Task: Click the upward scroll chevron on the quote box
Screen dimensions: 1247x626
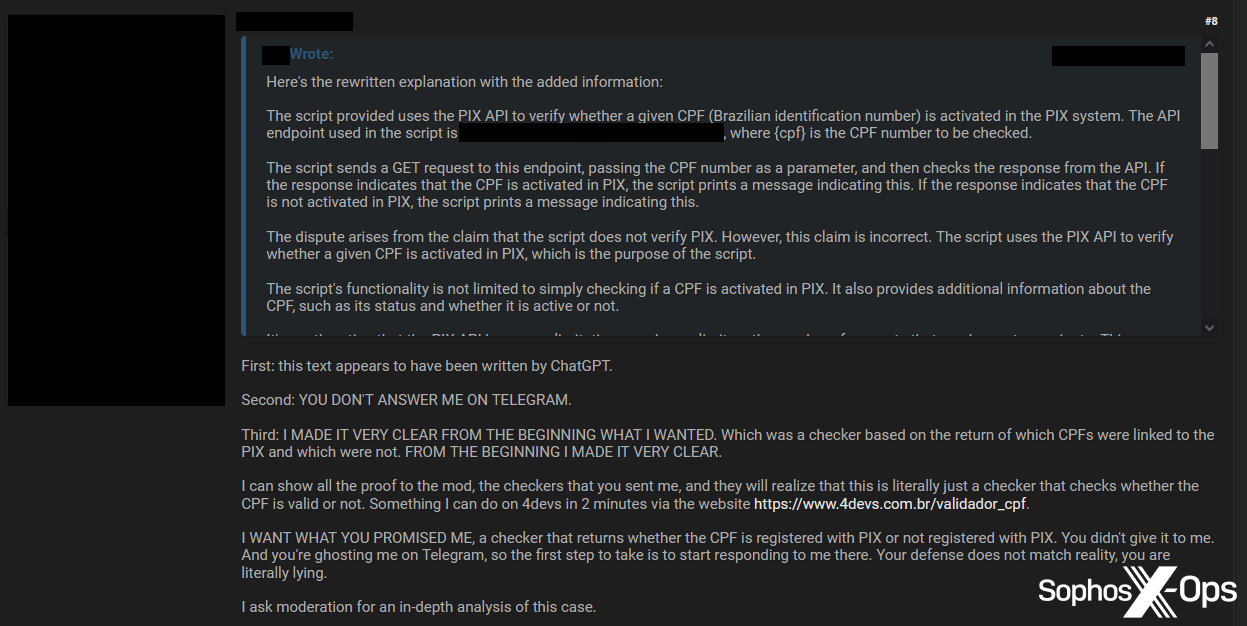Action: click(x=1209, y=46)
